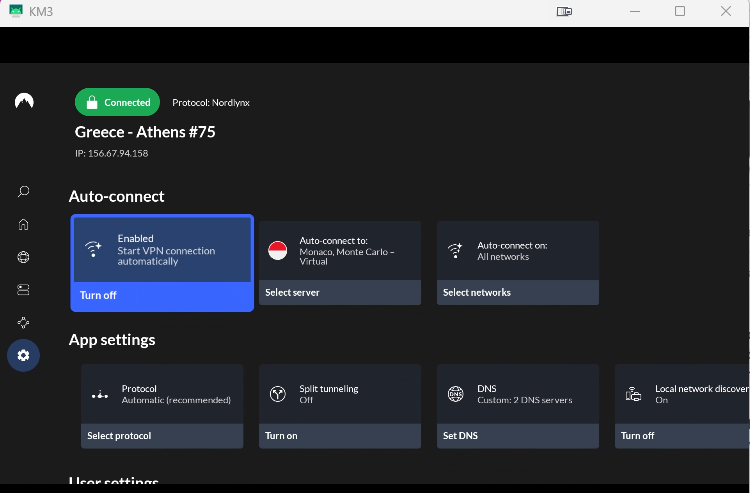
Task: Open the search magnifier in sidebar
Action: (23, 192)
